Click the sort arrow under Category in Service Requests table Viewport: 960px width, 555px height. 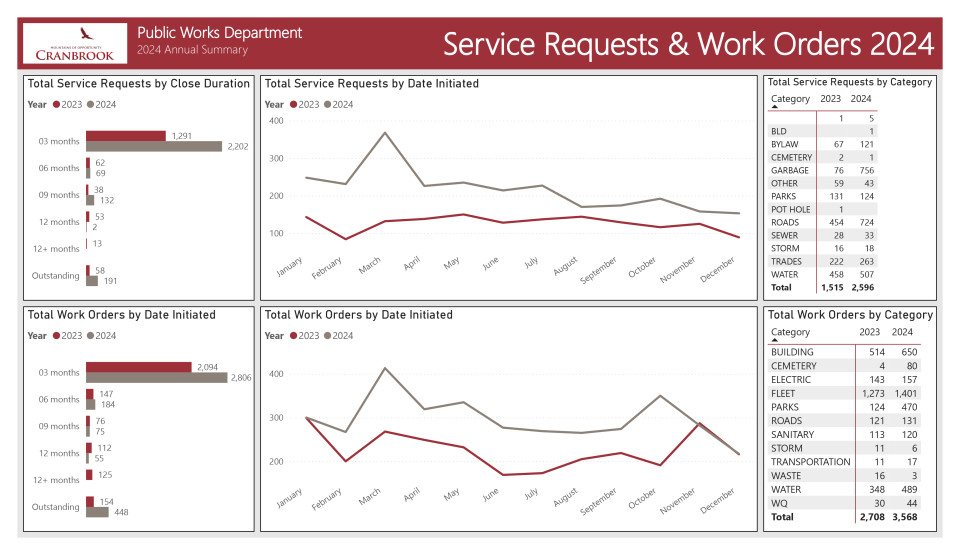coord(775,106)
